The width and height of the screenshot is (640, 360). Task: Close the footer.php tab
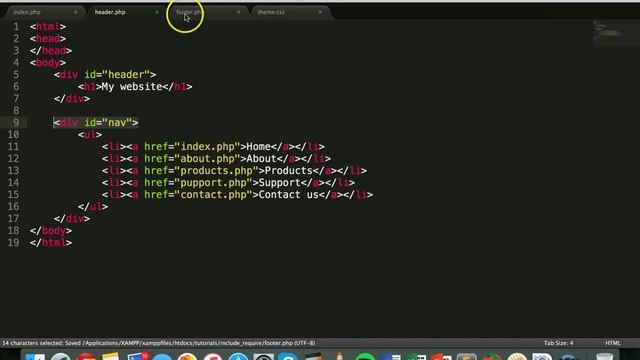pos(239,12)
